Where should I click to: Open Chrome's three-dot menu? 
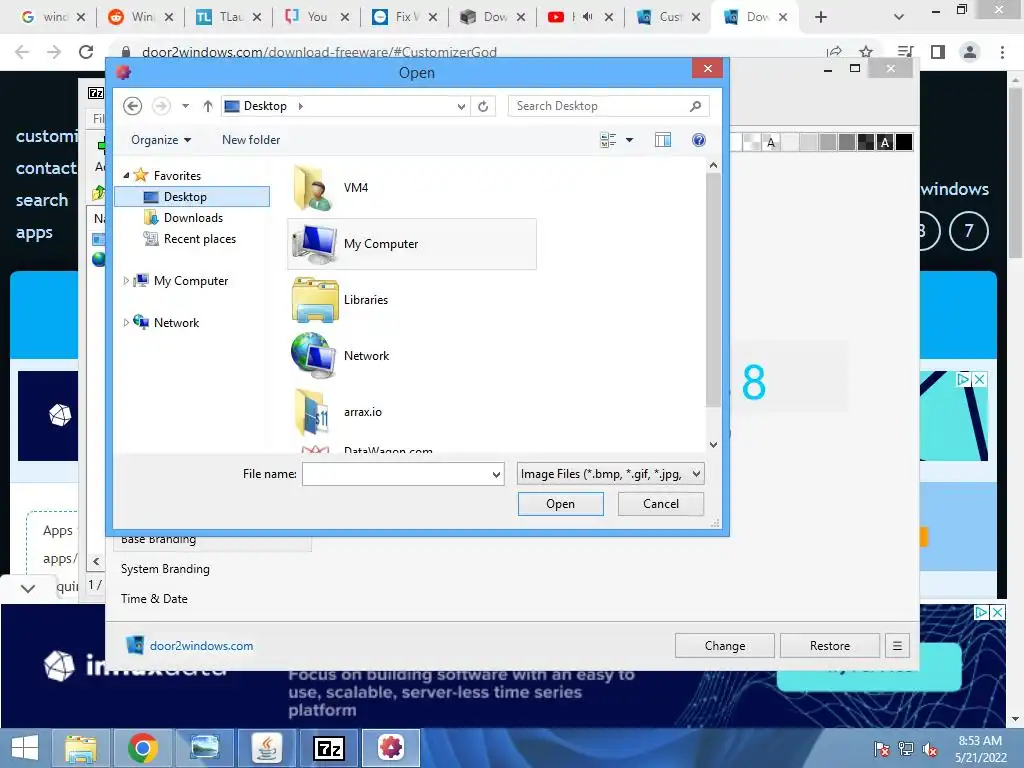click(1002, 52)
